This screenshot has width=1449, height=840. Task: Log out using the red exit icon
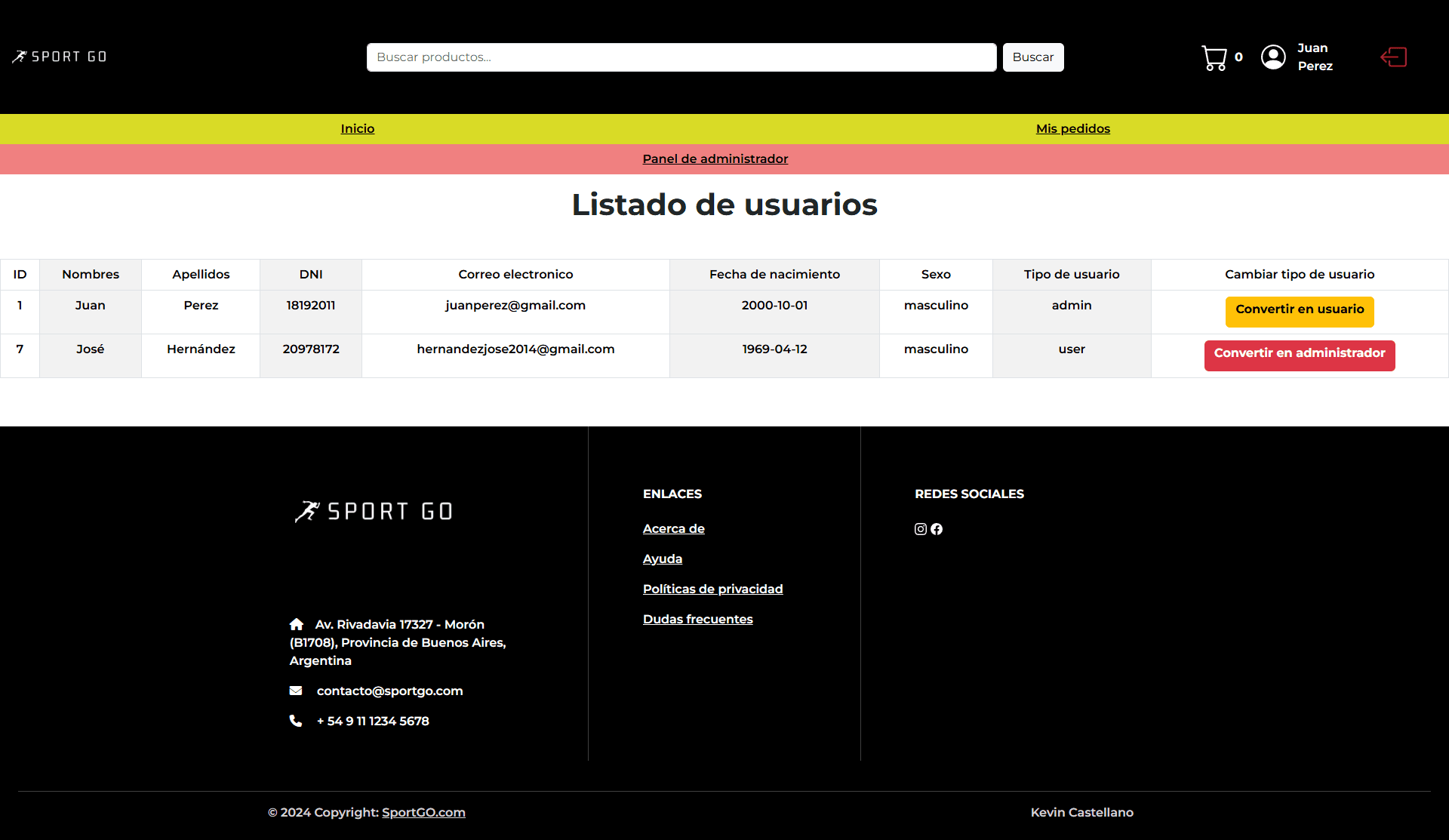[1393, 57]
